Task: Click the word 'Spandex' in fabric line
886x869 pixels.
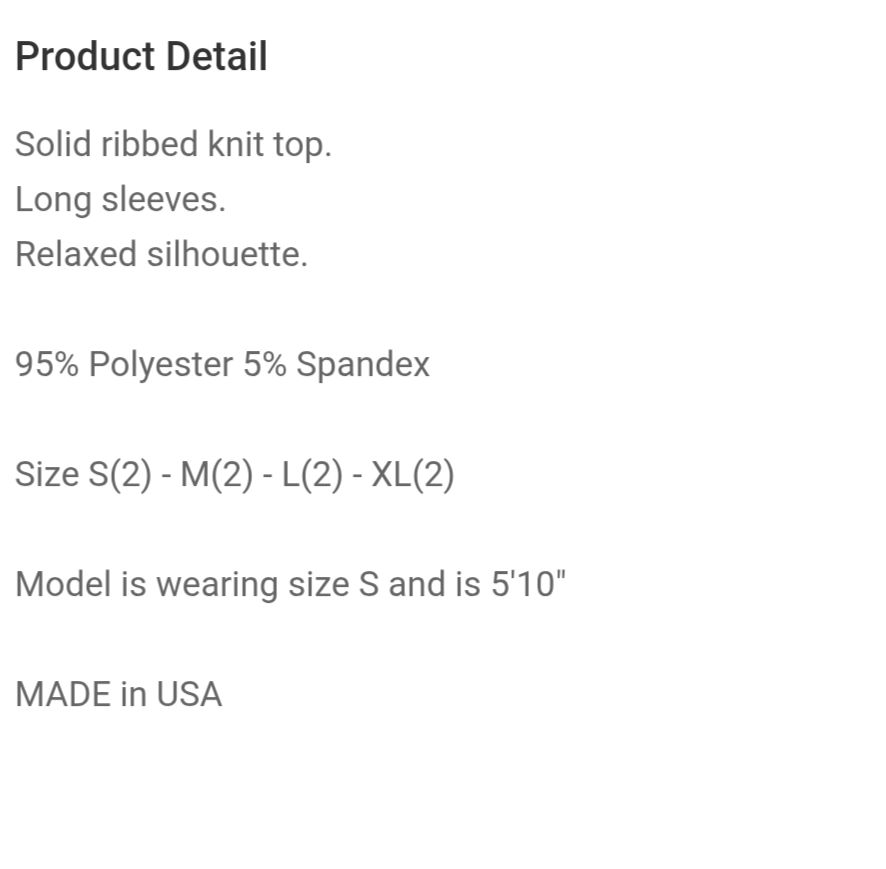Action: pyautogui.click(x=363, y=364)
